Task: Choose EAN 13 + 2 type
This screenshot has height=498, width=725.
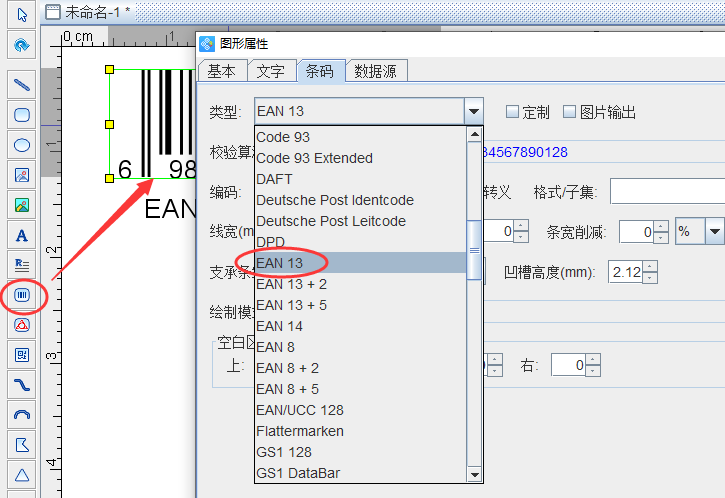Action: [361, 284]
